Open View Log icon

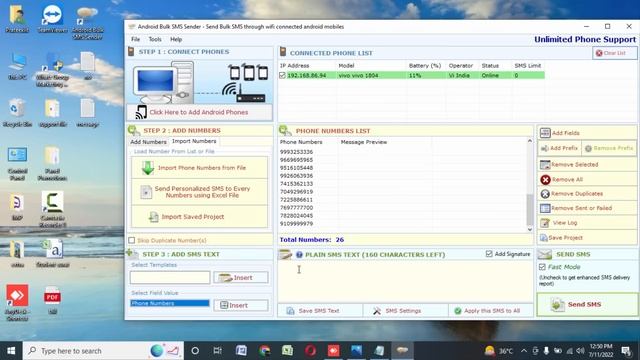545,223
